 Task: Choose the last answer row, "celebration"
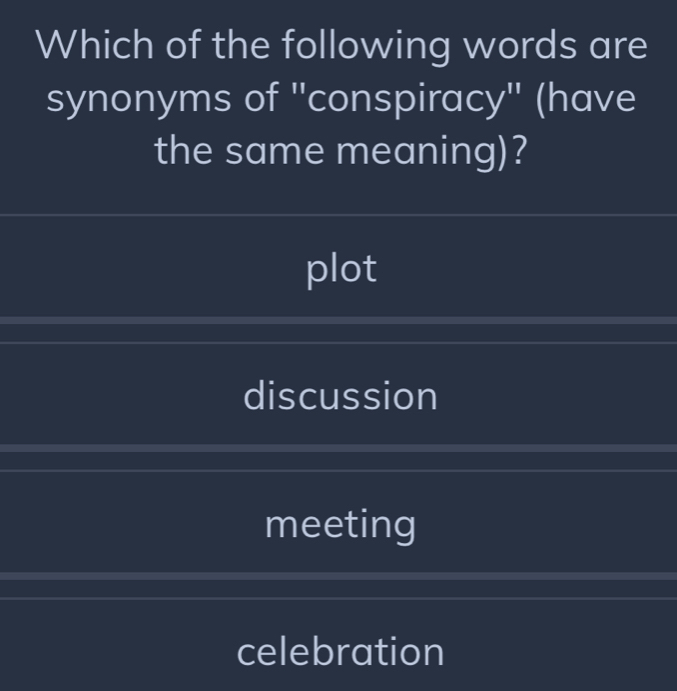click(340, 651)
